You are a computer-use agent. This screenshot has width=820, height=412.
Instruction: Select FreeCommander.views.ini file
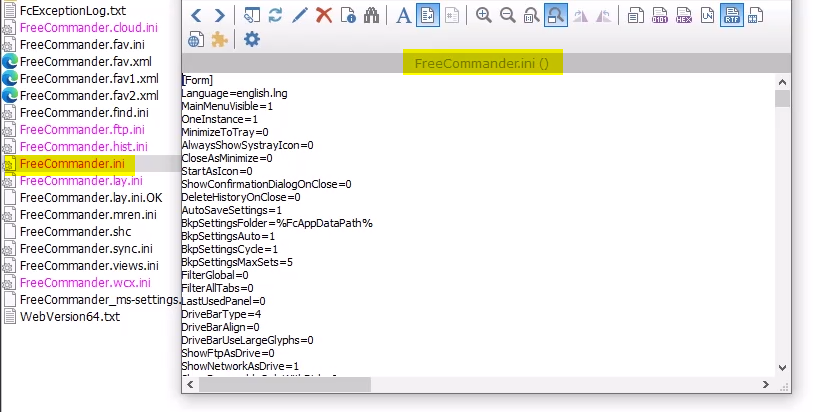pyautogui.click(x=89, y=266)
